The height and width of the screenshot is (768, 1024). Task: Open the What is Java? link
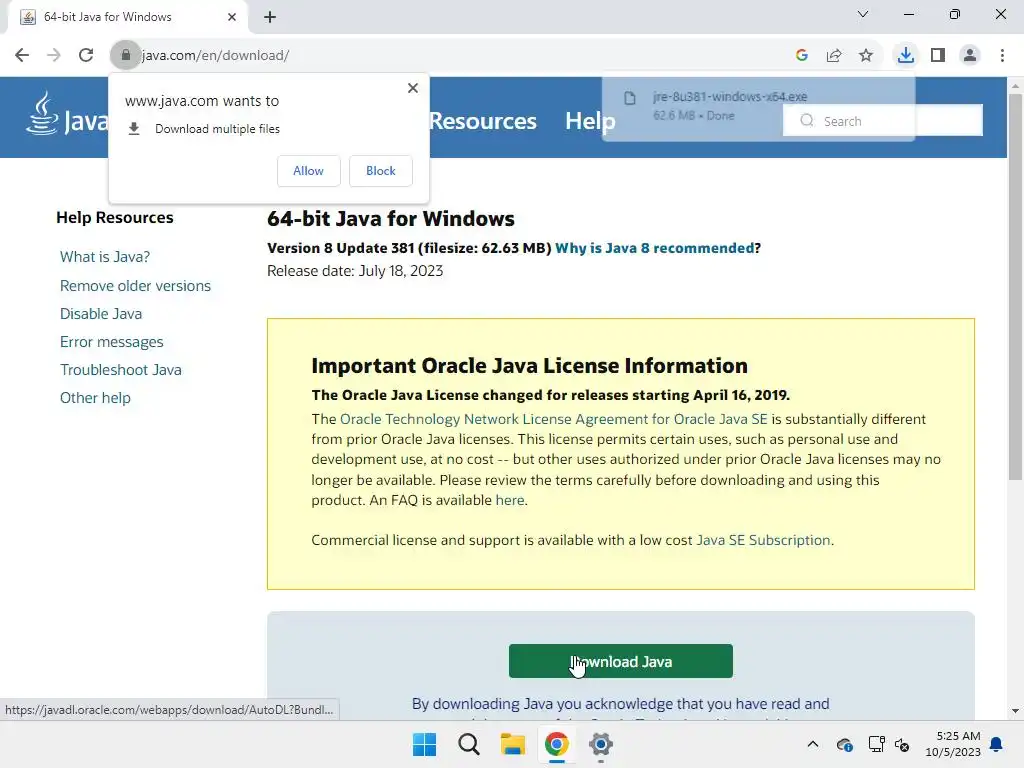(105, 257)
